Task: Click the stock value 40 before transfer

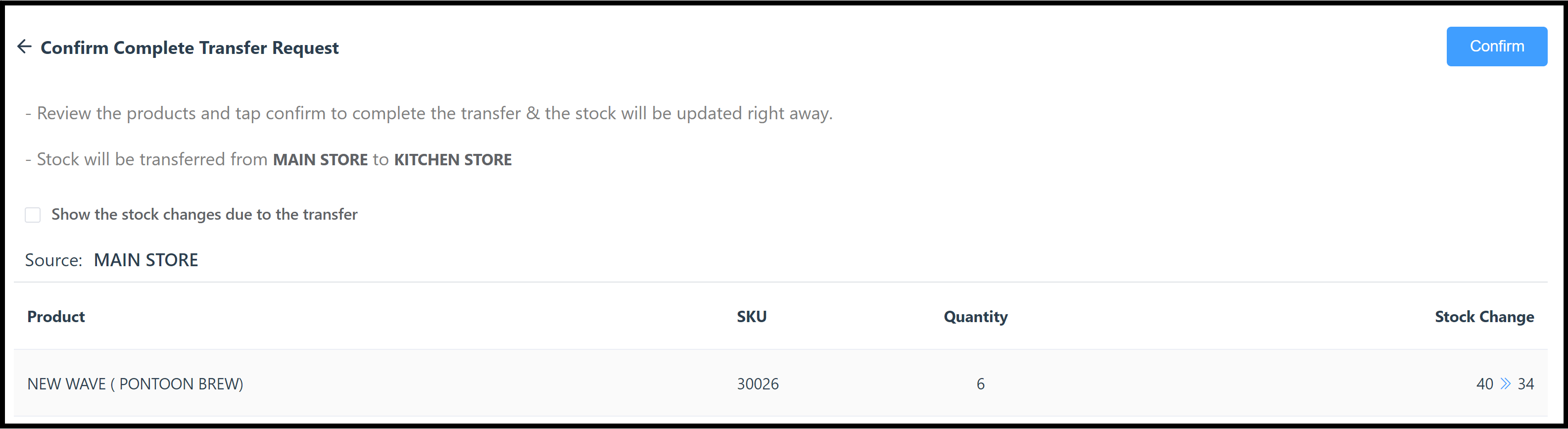Action: [x=1484, y=384]
